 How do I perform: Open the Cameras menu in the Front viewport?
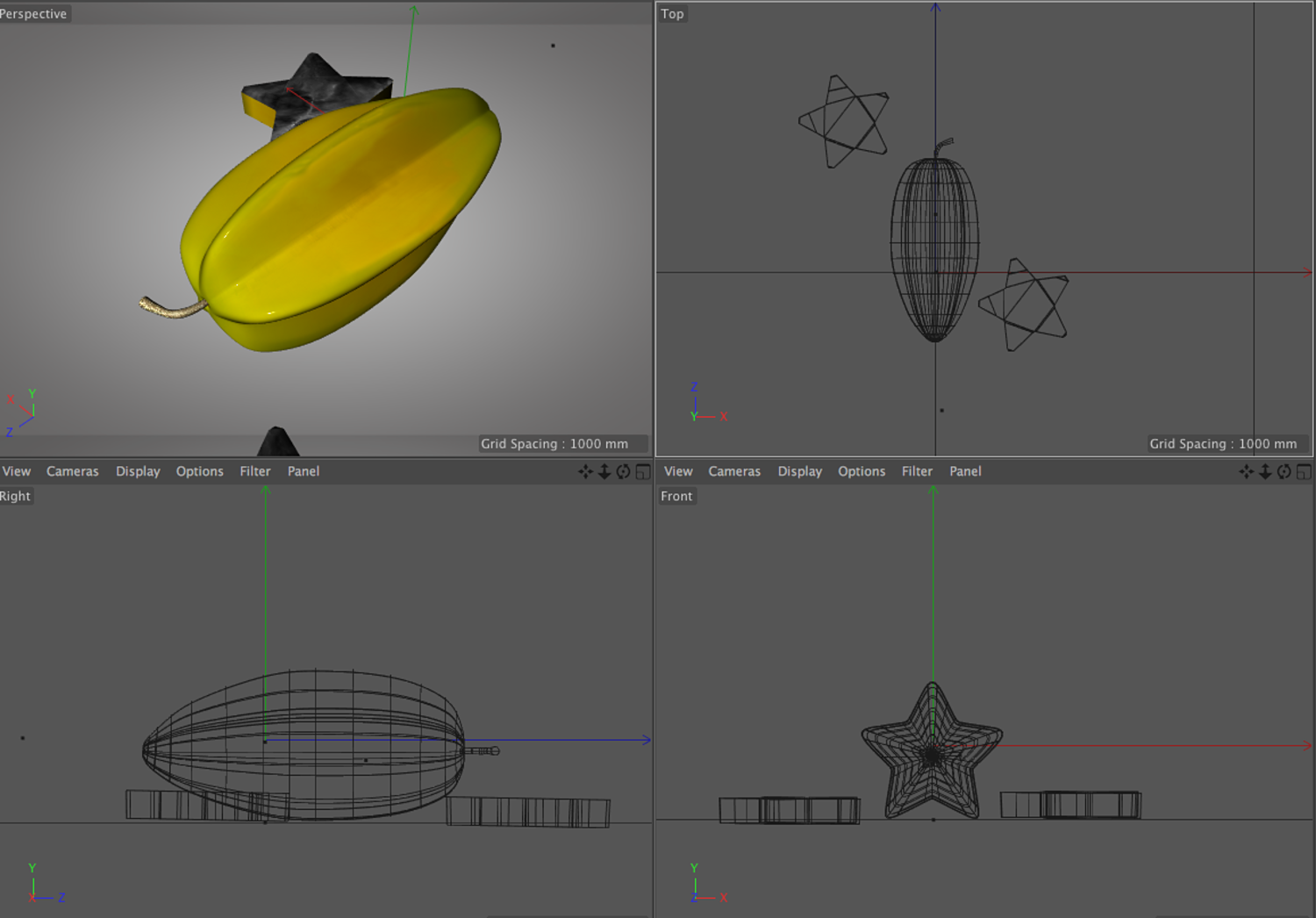[x=734, y=471]
